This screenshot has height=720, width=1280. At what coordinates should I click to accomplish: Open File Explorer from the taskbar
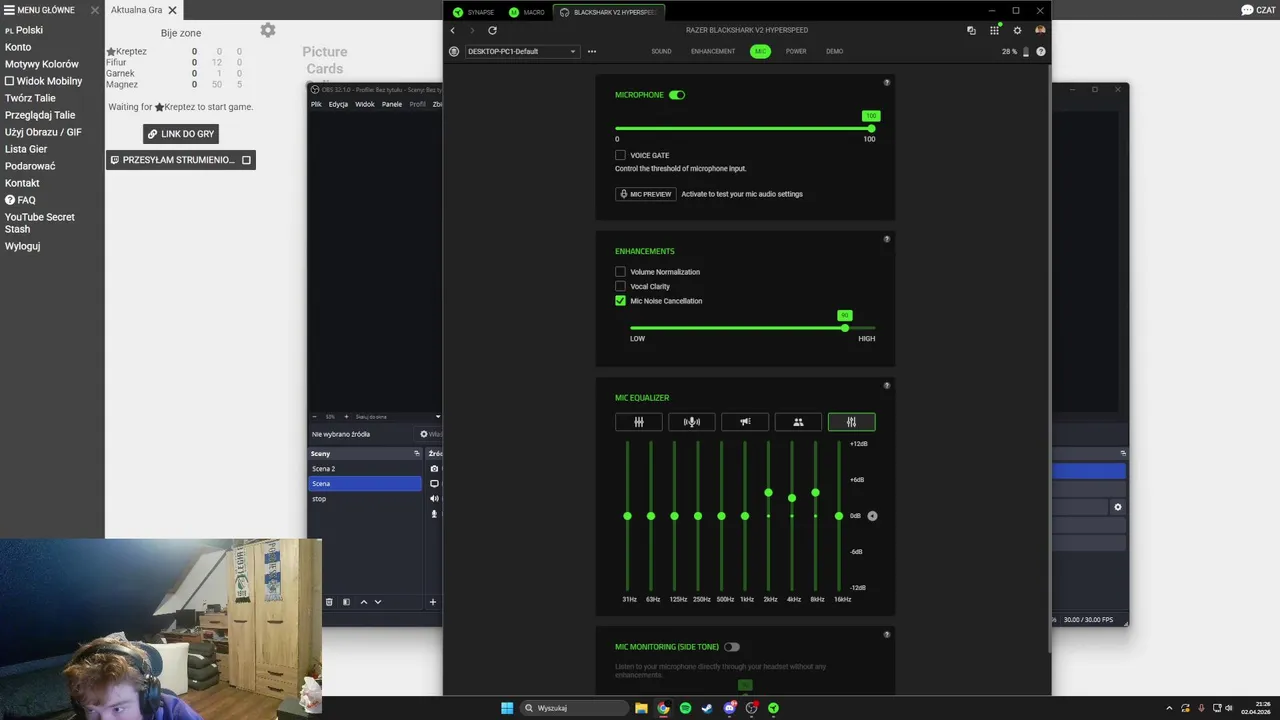pyautogui.click(x=642, y=708)
